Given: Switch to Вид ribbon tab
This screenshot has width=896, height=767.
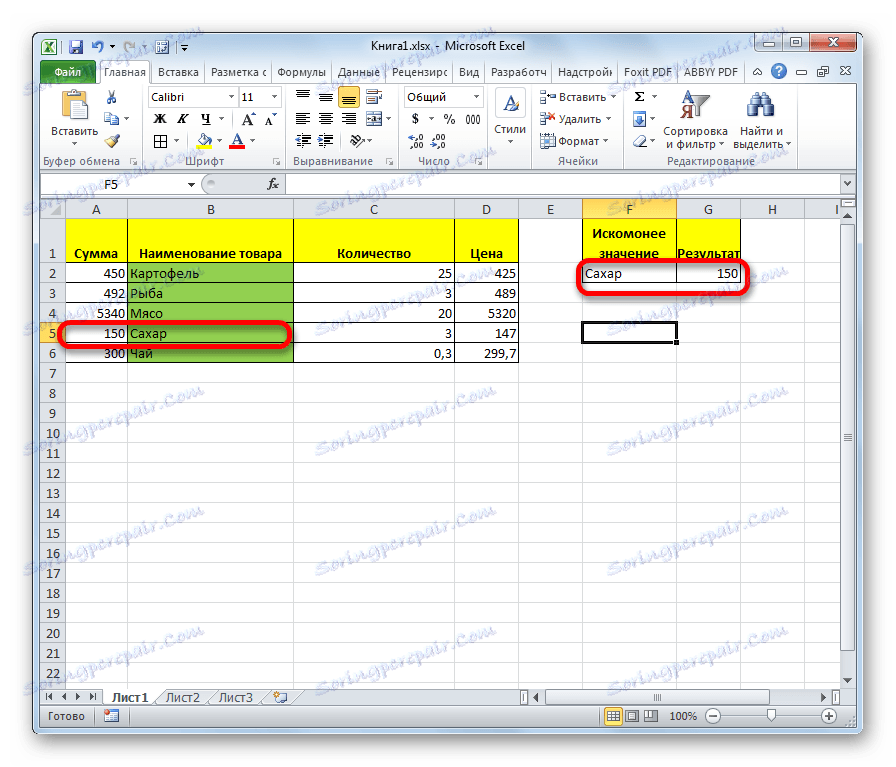Looking at the screenshot, I should (469, 72).
